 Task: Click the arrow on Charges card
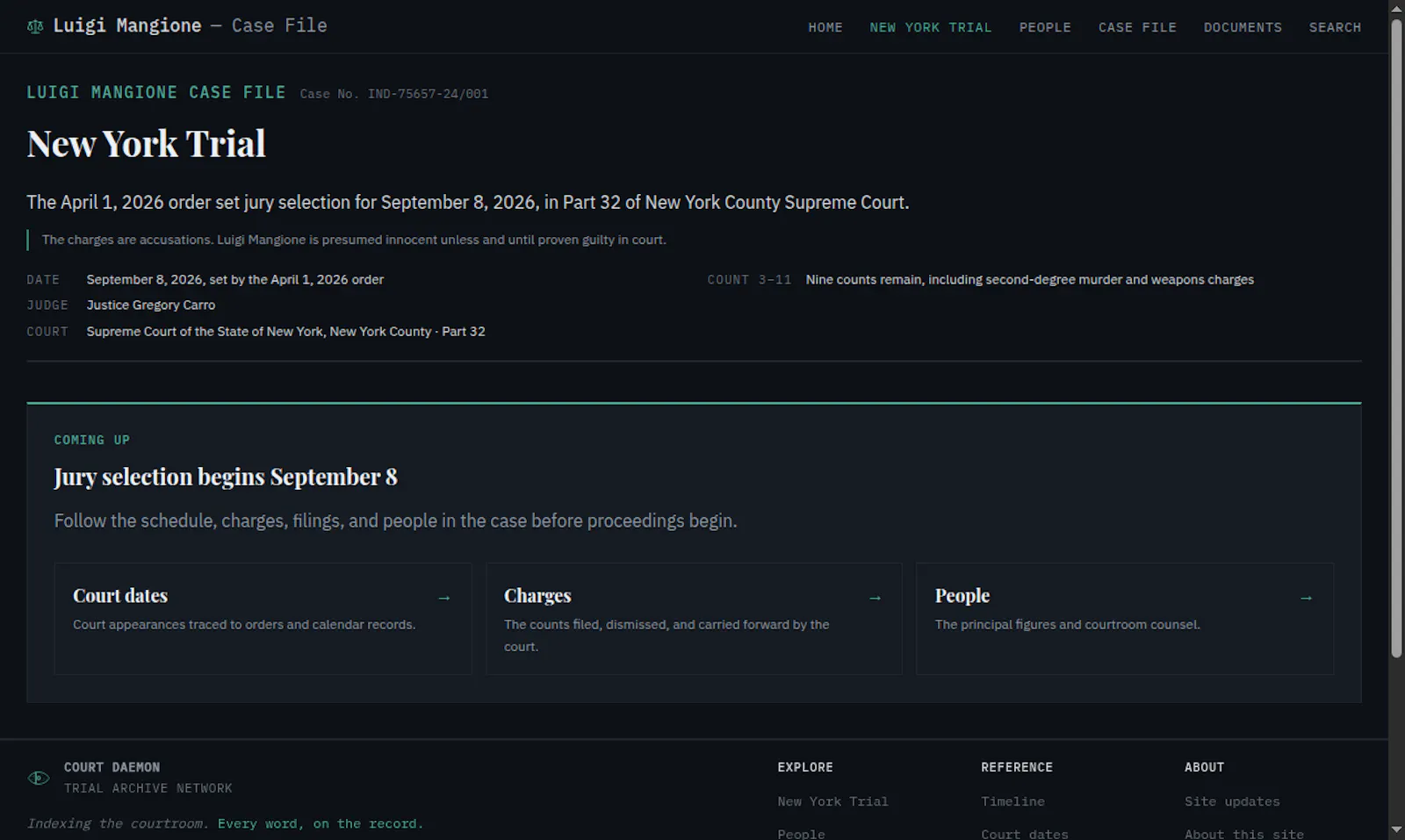coord(875,598)
